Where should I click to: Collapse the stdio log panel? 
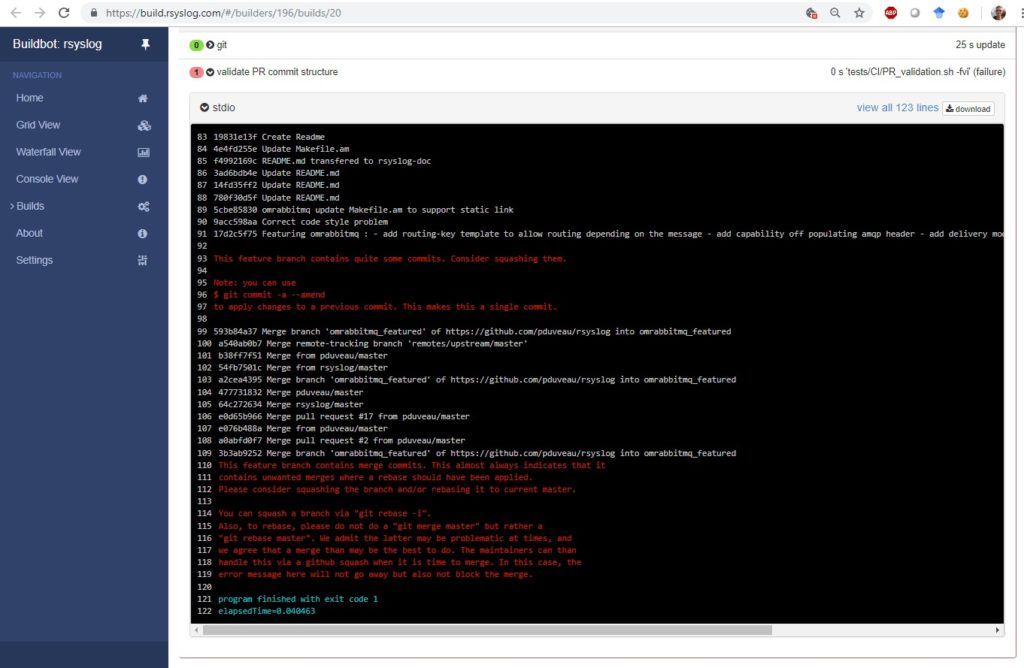(x=204, y=107)
